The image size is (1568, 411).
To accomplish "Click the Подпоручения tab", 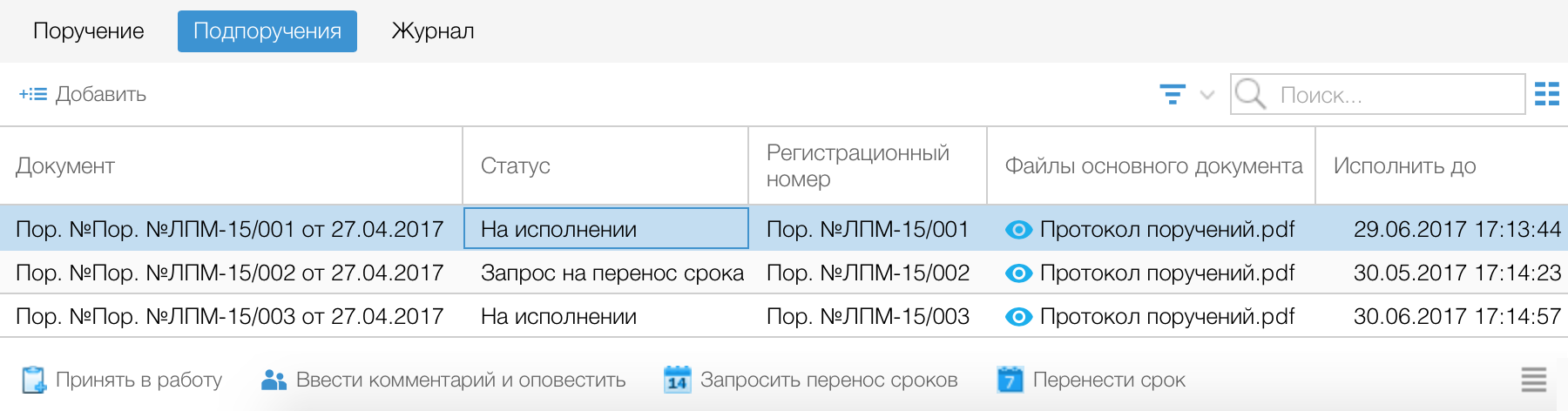I will 267,31.
